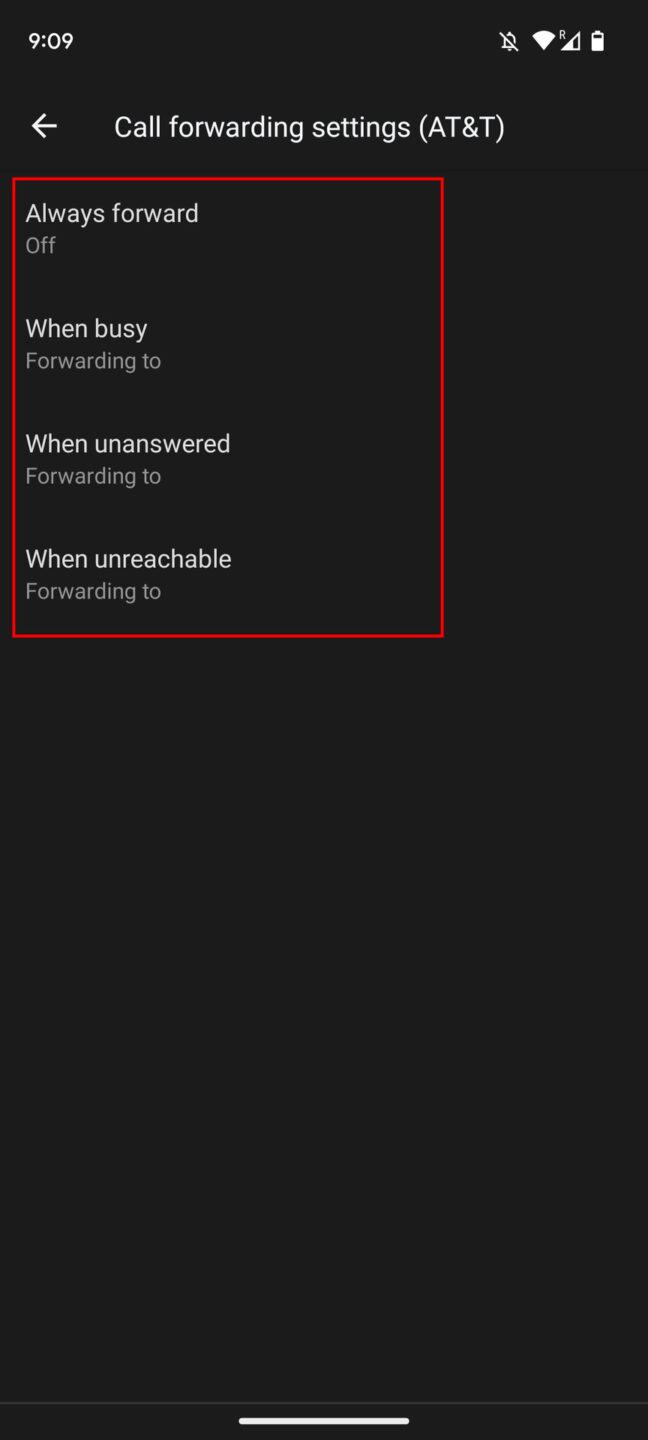This screenshot has height=1440, width=648.
Task: Select the When unanswered forwarding option
Action: 128,443
